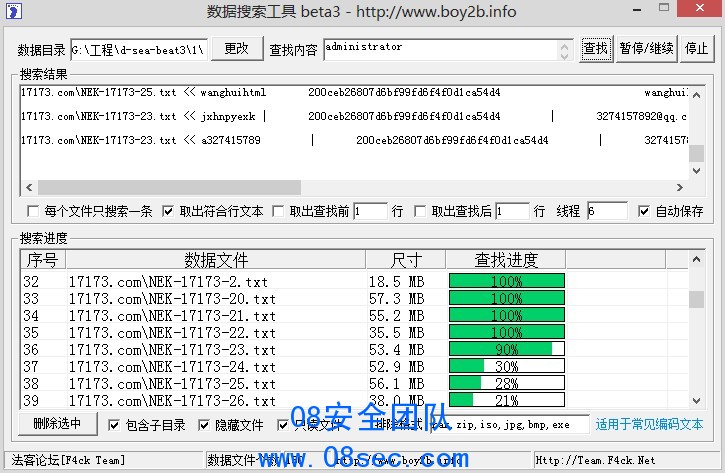Click the scrollbar thumb in 搜索进度 list
725x473 pixels.
pos(697,299)
